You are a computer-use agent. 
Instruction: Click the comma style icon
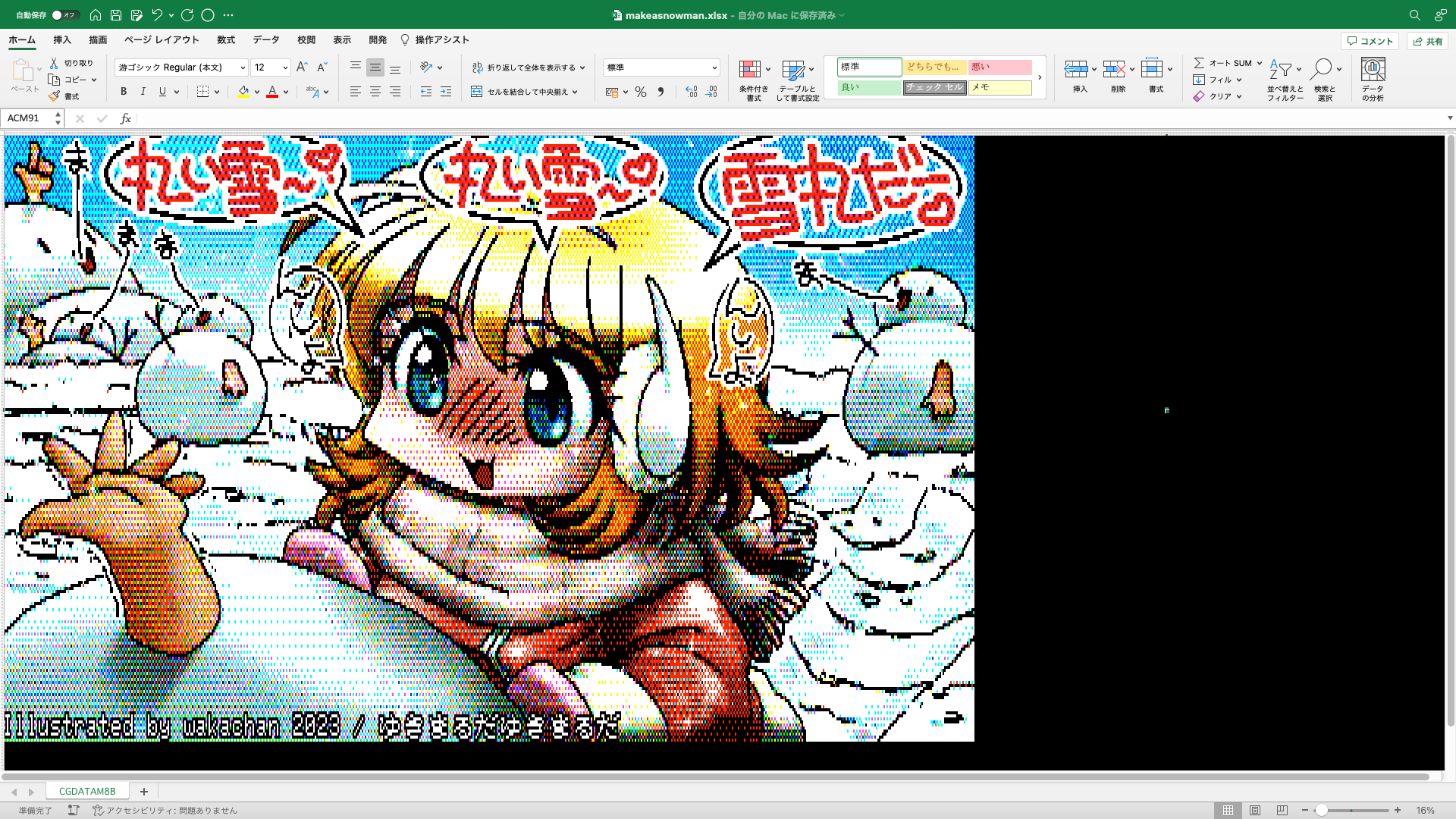point(661,92)
